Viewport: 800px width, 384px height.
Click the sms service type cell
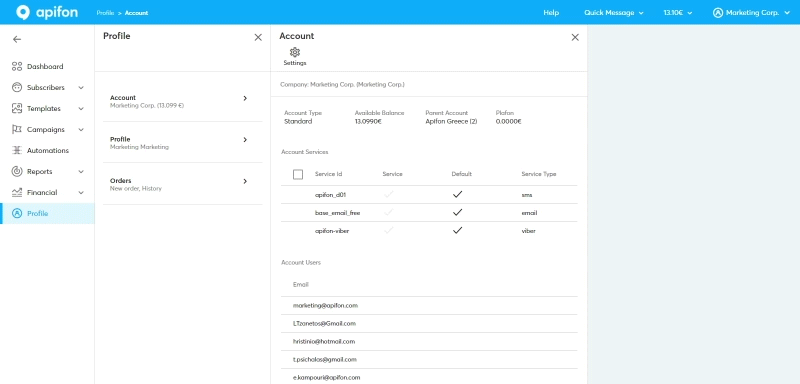(527, 195)
